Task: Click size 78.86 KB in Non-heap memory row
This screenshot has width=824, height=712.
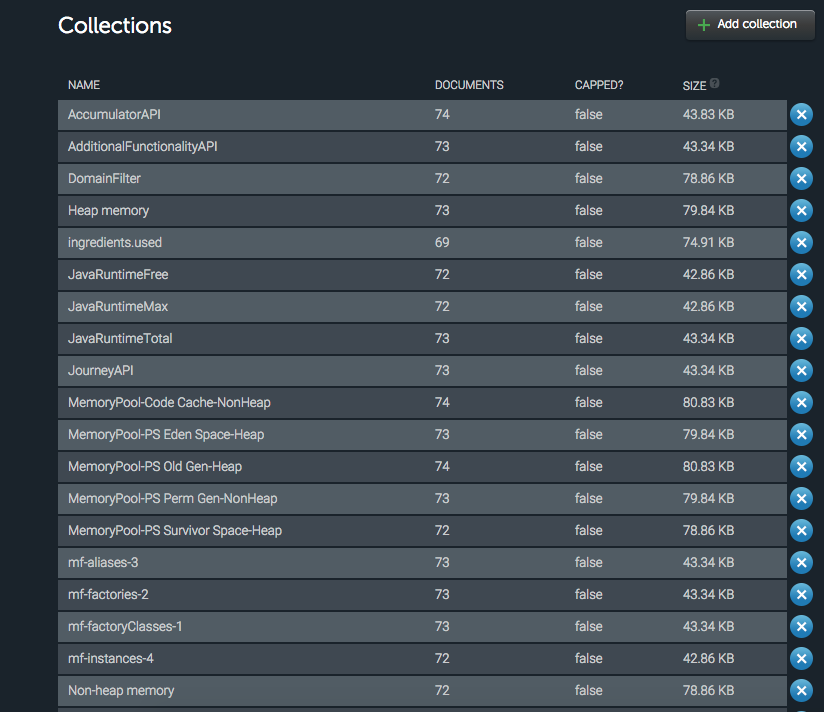Action: coord(708,690)
